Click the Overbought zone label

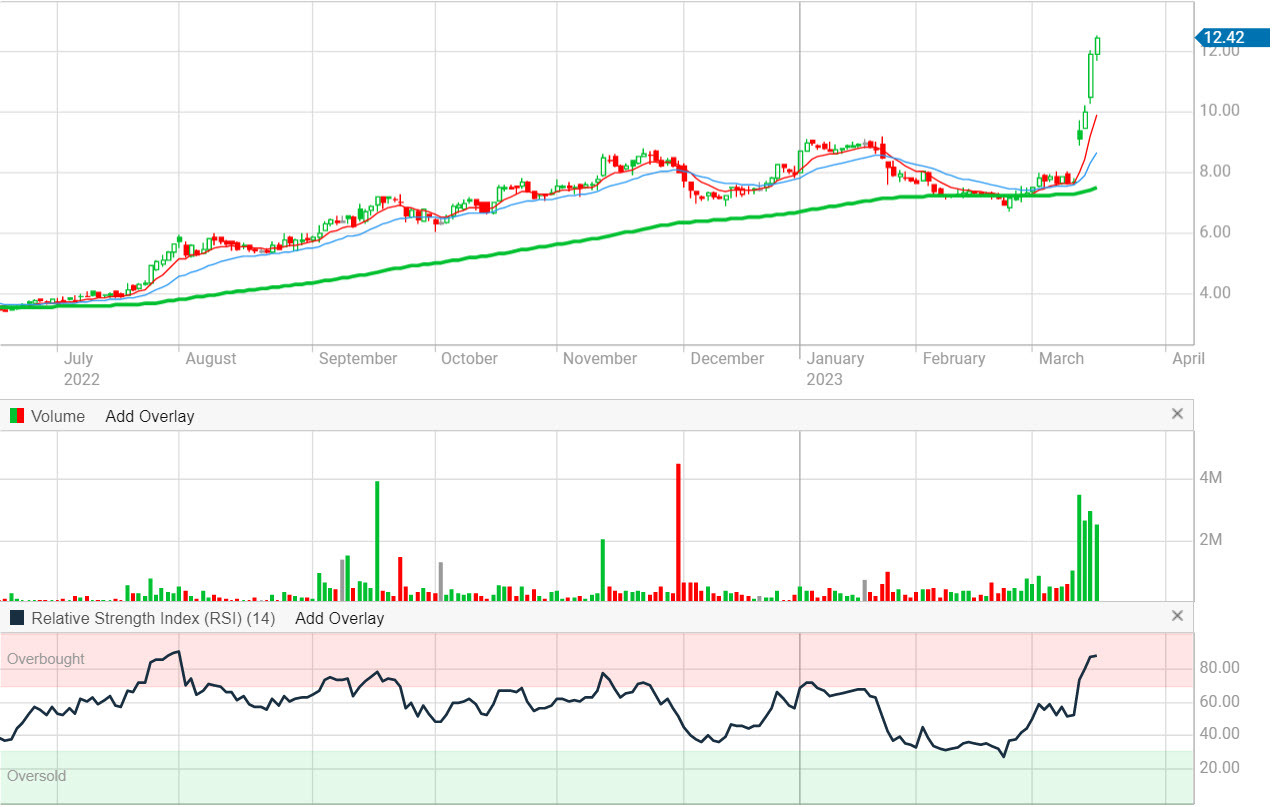(x=46, y=659)
